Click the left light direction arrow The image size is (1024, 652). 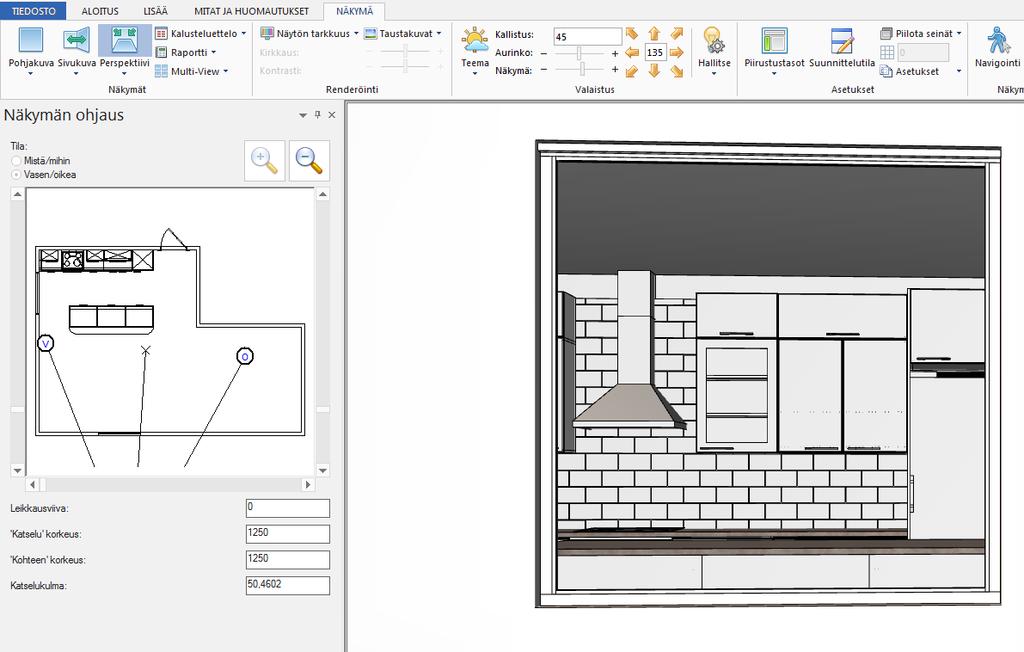[x=632, y=52]
